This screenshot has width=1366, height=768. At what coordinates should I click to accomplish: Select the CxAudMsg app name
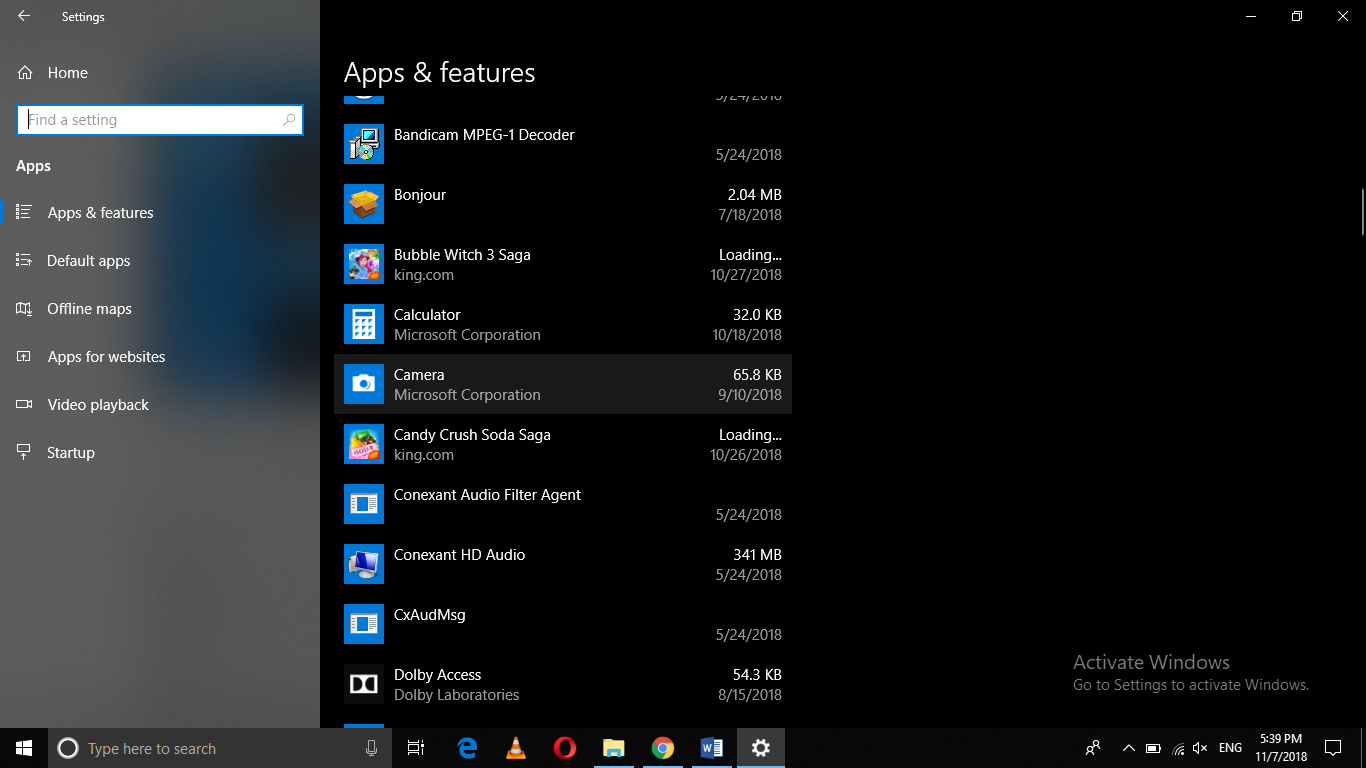430,615
